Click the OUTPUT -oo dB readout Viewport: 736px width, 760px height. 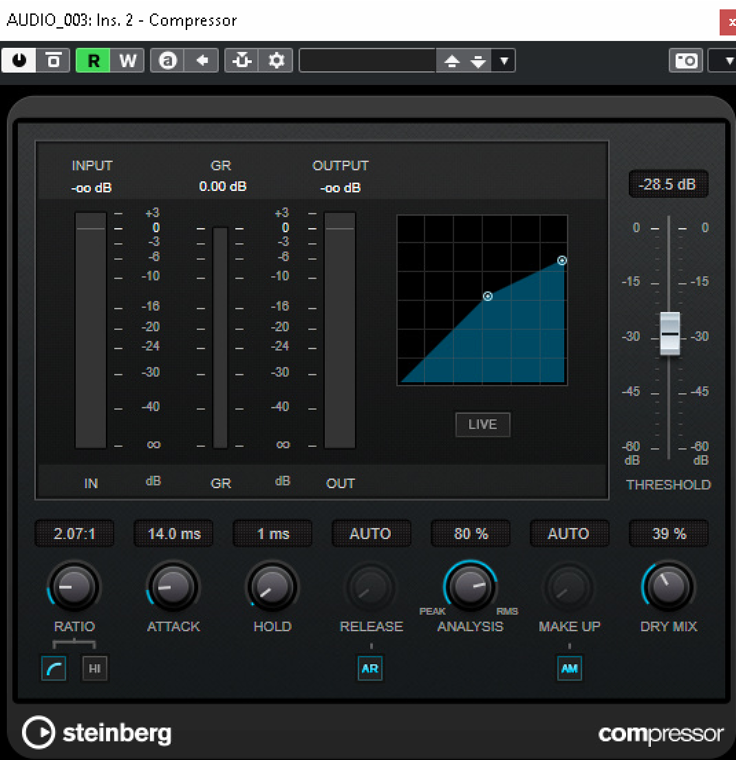340,188
